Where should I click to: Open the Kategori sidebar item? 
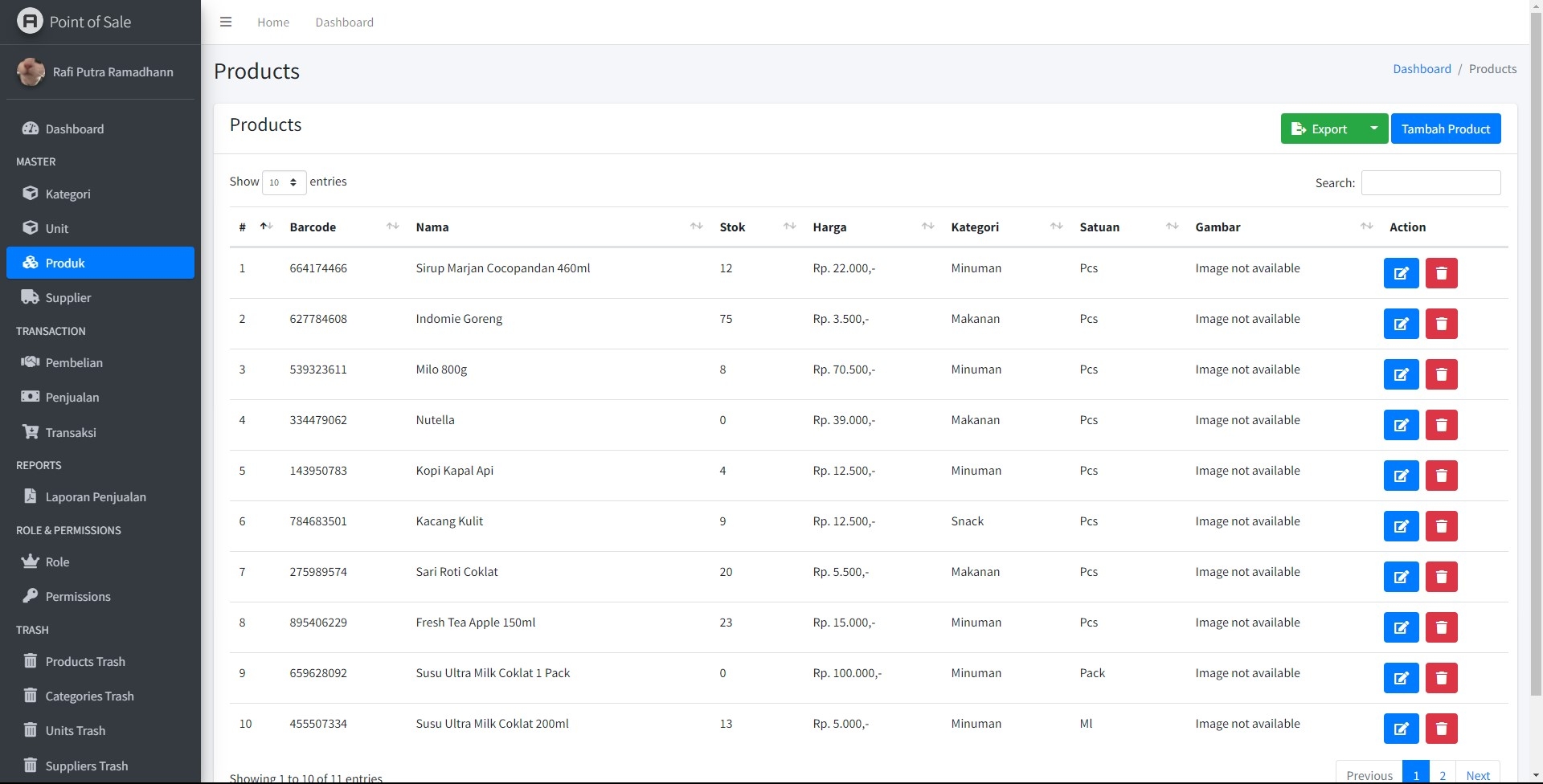click(100, 194)
